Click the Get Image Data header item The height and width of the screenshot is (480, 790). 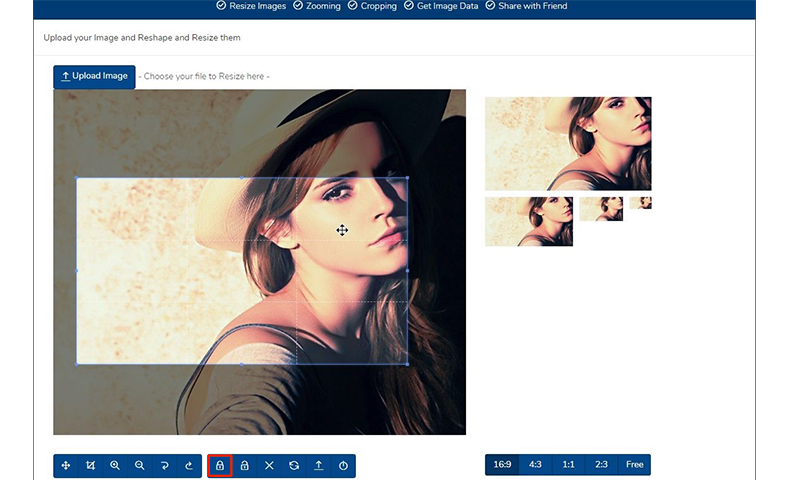[x=441, y=6]
